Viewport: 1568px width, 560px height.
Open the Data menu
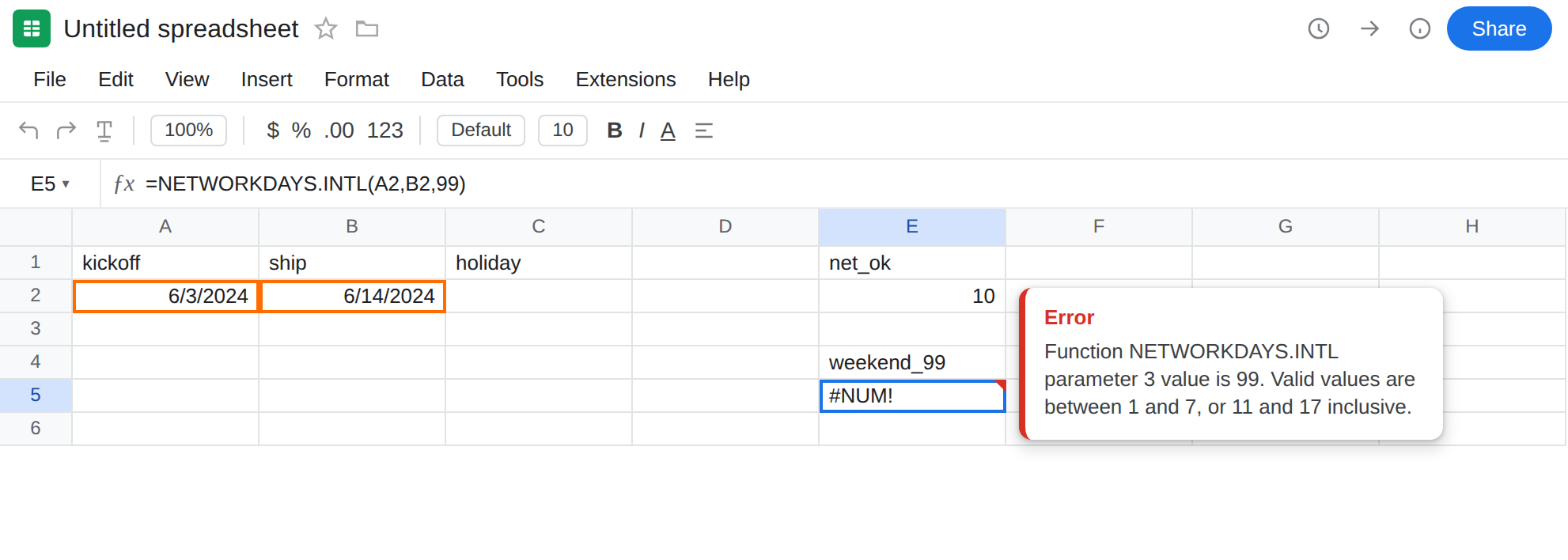442,79
